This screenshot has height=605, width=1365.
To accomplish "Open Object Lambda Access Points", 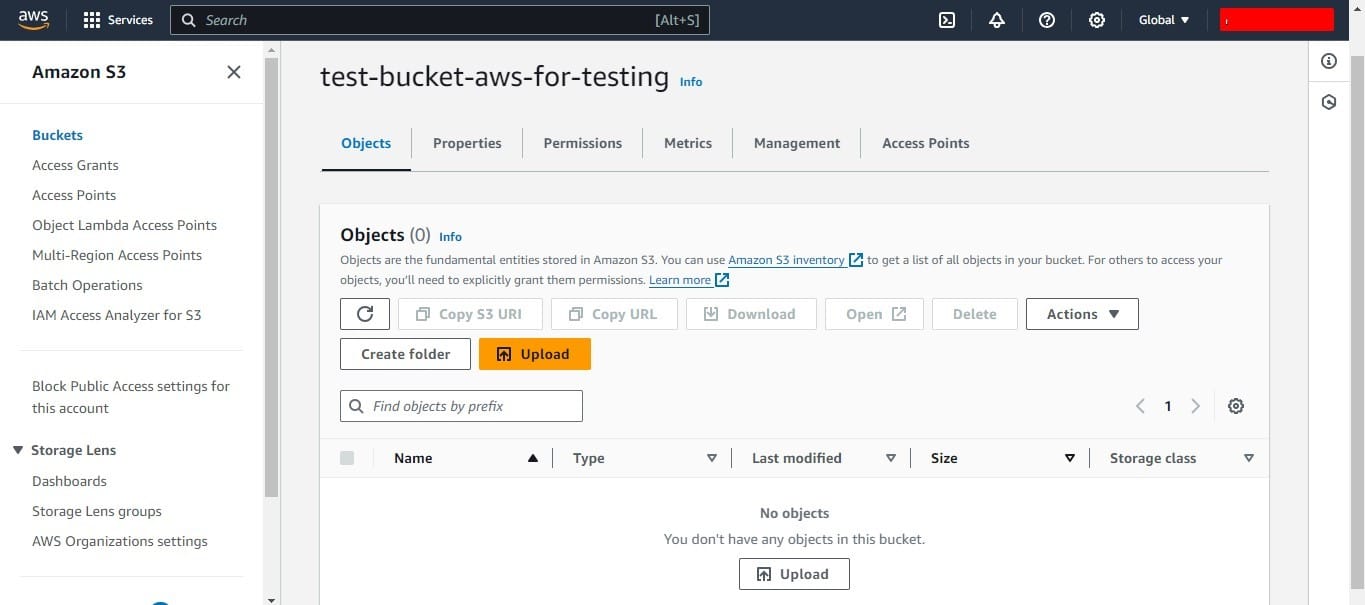I will pos(124,225).
